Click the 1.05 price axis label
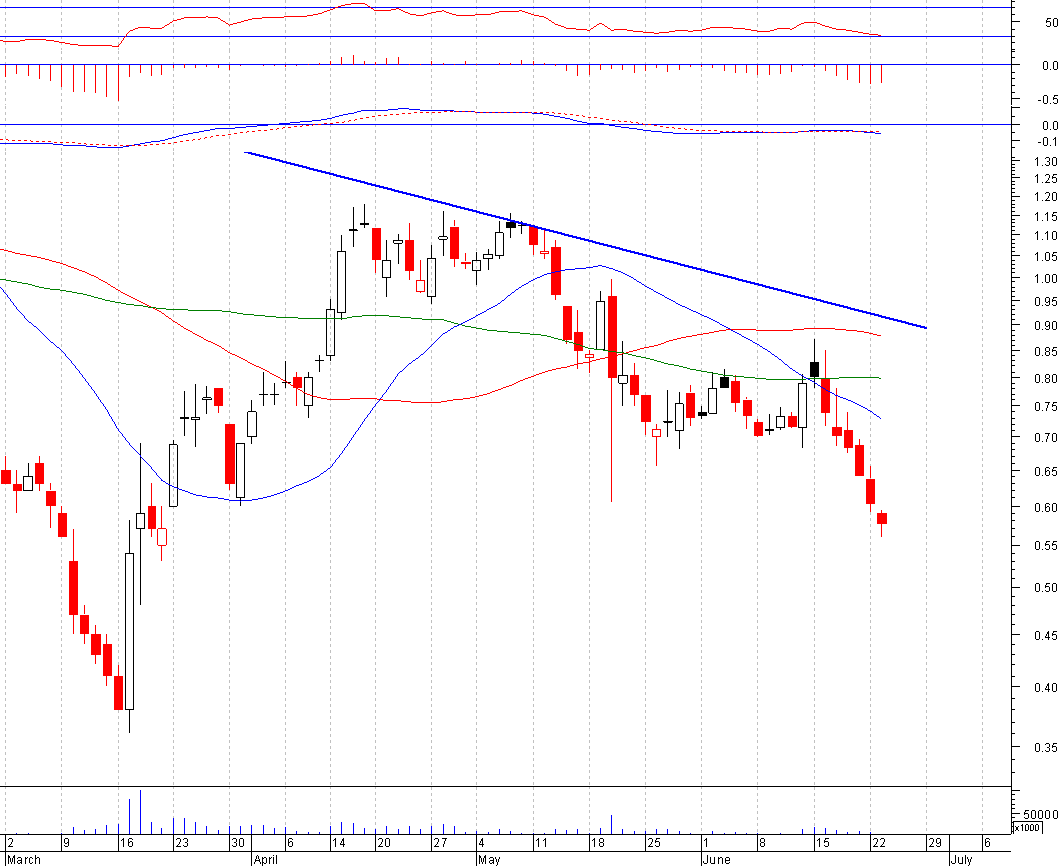The width and height of the screenshot is (1062, 866). (1046, 257)
